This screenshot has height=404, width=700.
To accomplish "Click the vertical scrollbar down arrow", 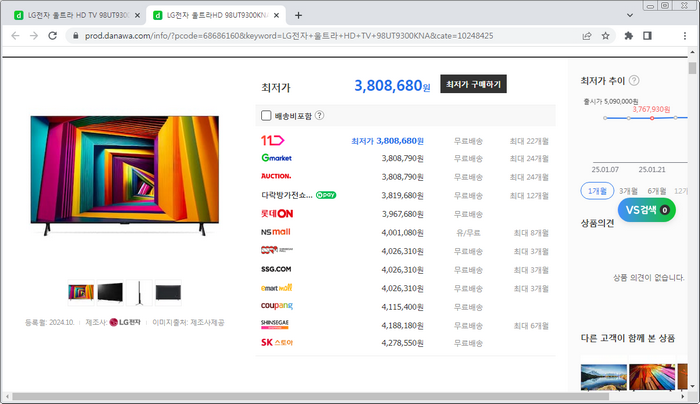I will coord(692,387).
